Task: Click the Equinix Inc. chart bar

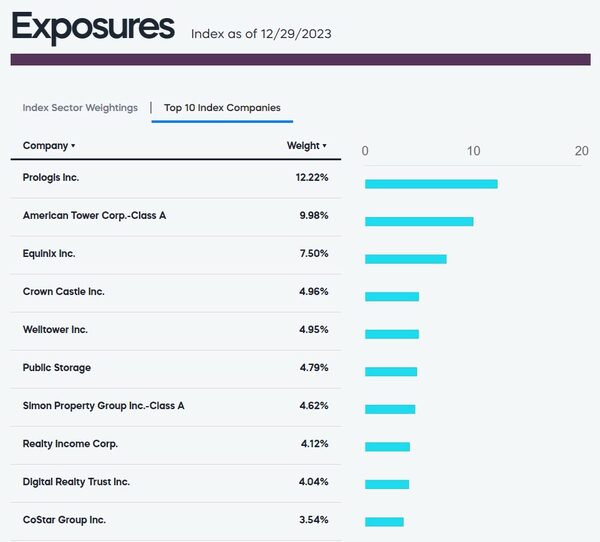Action: 406,259
